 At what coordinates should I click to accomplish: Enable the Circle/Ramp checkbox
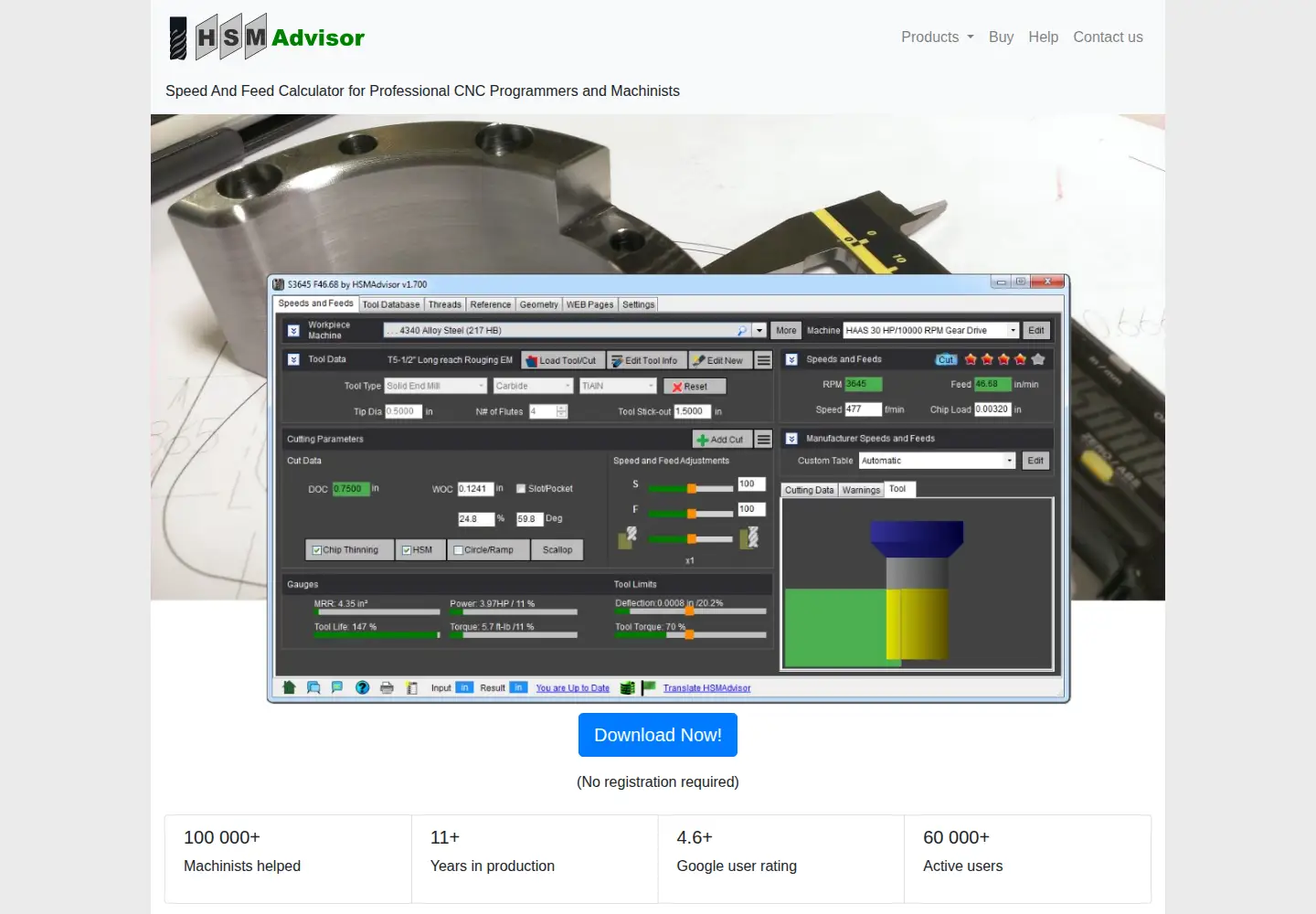tap(459, 550)
